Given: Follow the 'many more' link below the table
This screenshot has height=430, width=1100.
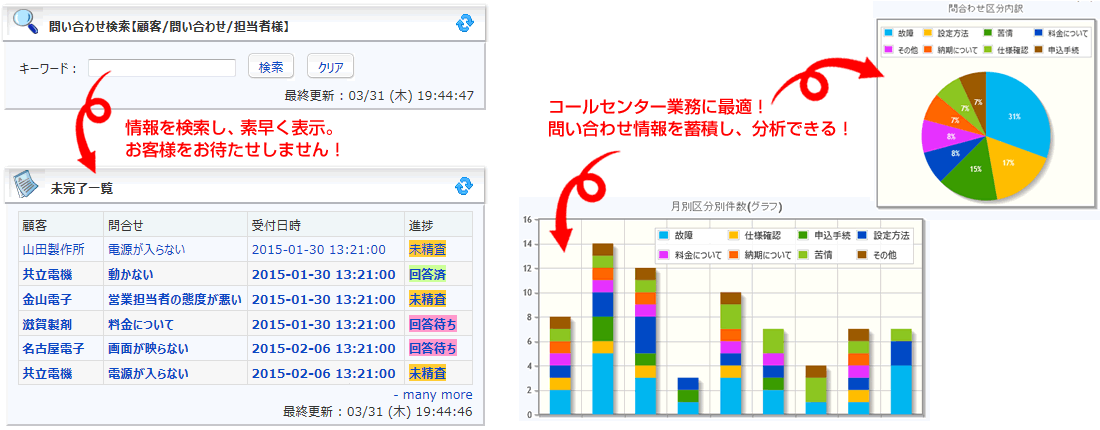Looking at the screenshot, I should click(435, 394).
